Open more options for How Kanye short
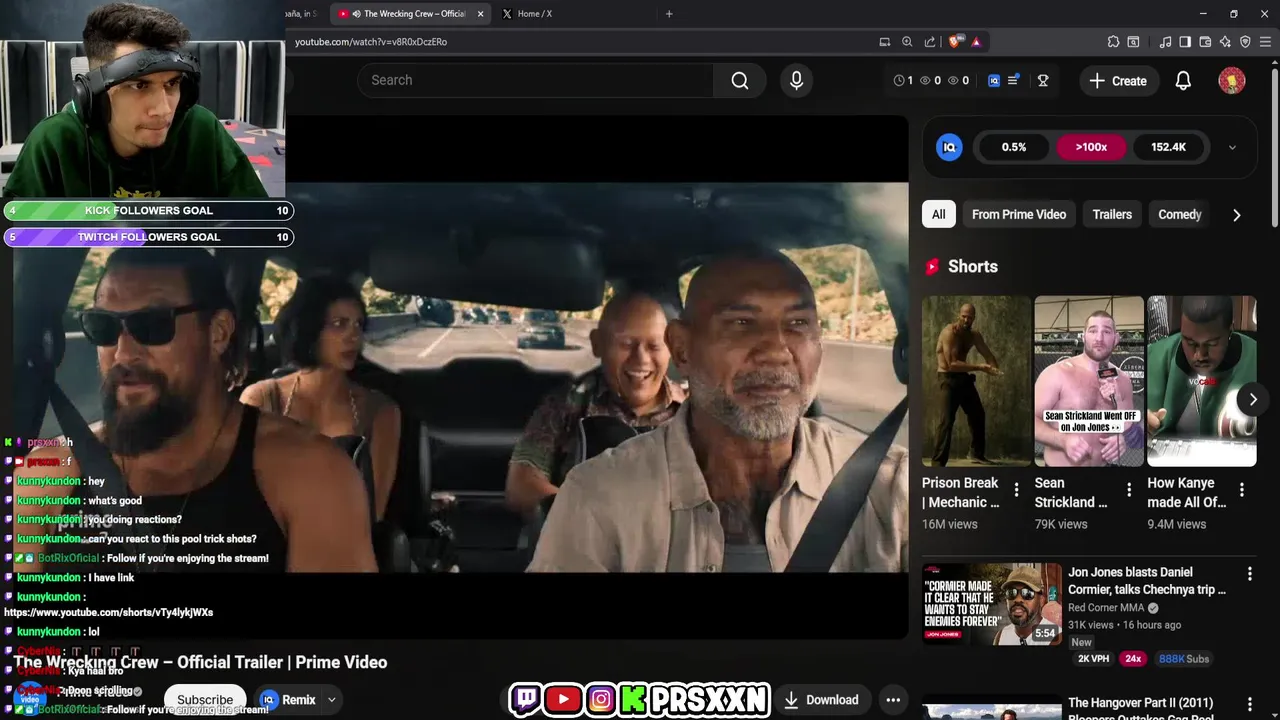Screen dimensions: 1280x720 tap(1242, 490)
